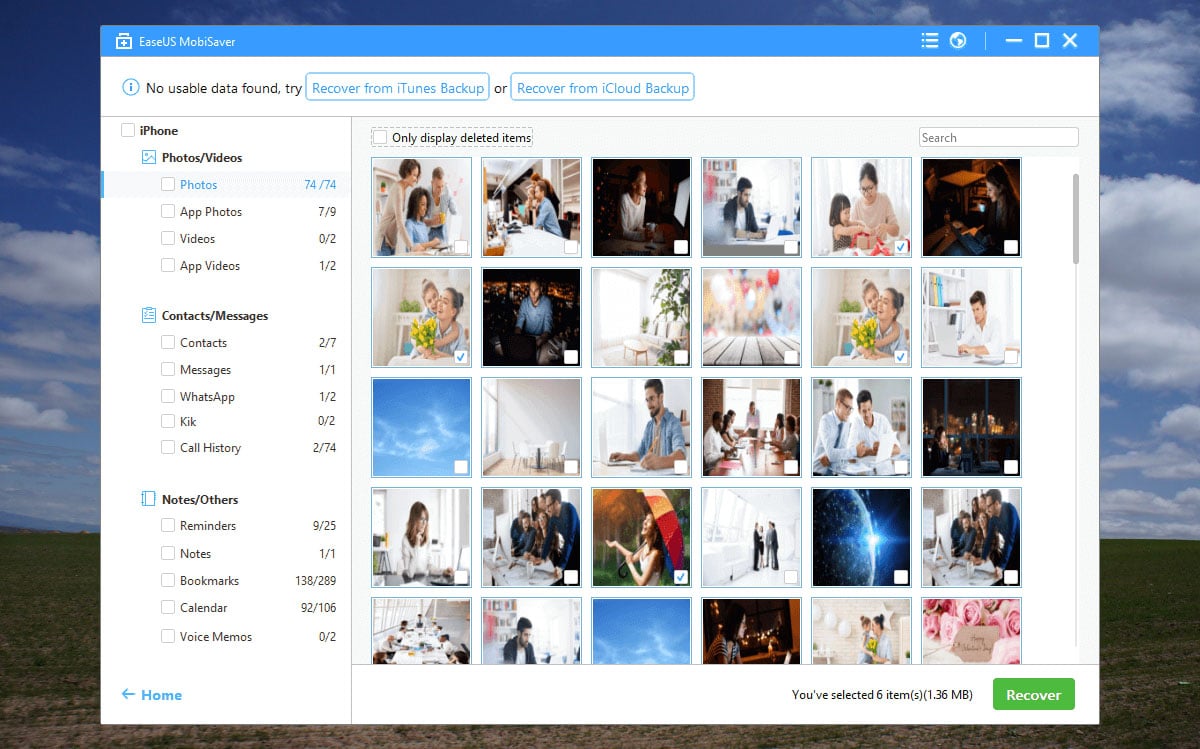
Task: Click the globe language icon
Action: [958, 41]
